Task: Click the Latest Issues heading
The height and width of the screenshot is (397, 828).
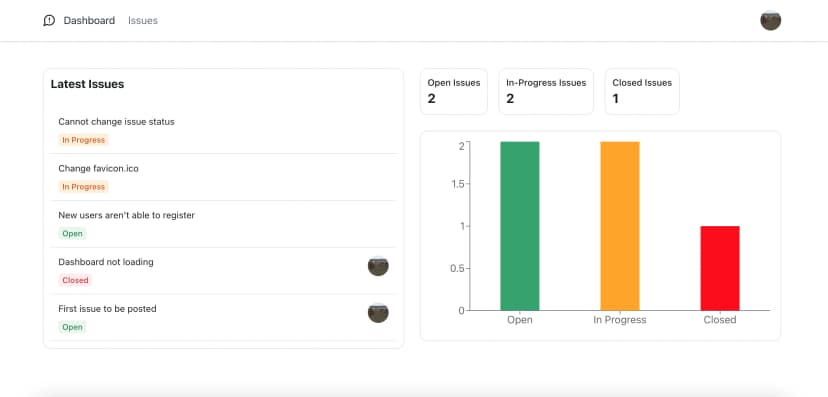Action: (87, 84)
